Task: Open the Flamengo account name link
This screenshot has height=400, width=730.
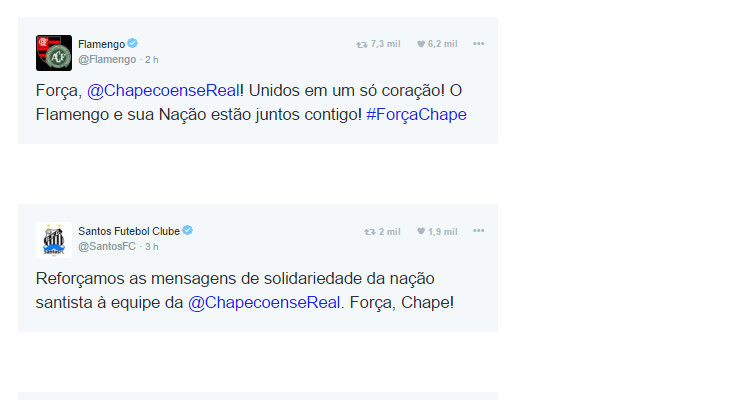Action: (x=101, y=44)
